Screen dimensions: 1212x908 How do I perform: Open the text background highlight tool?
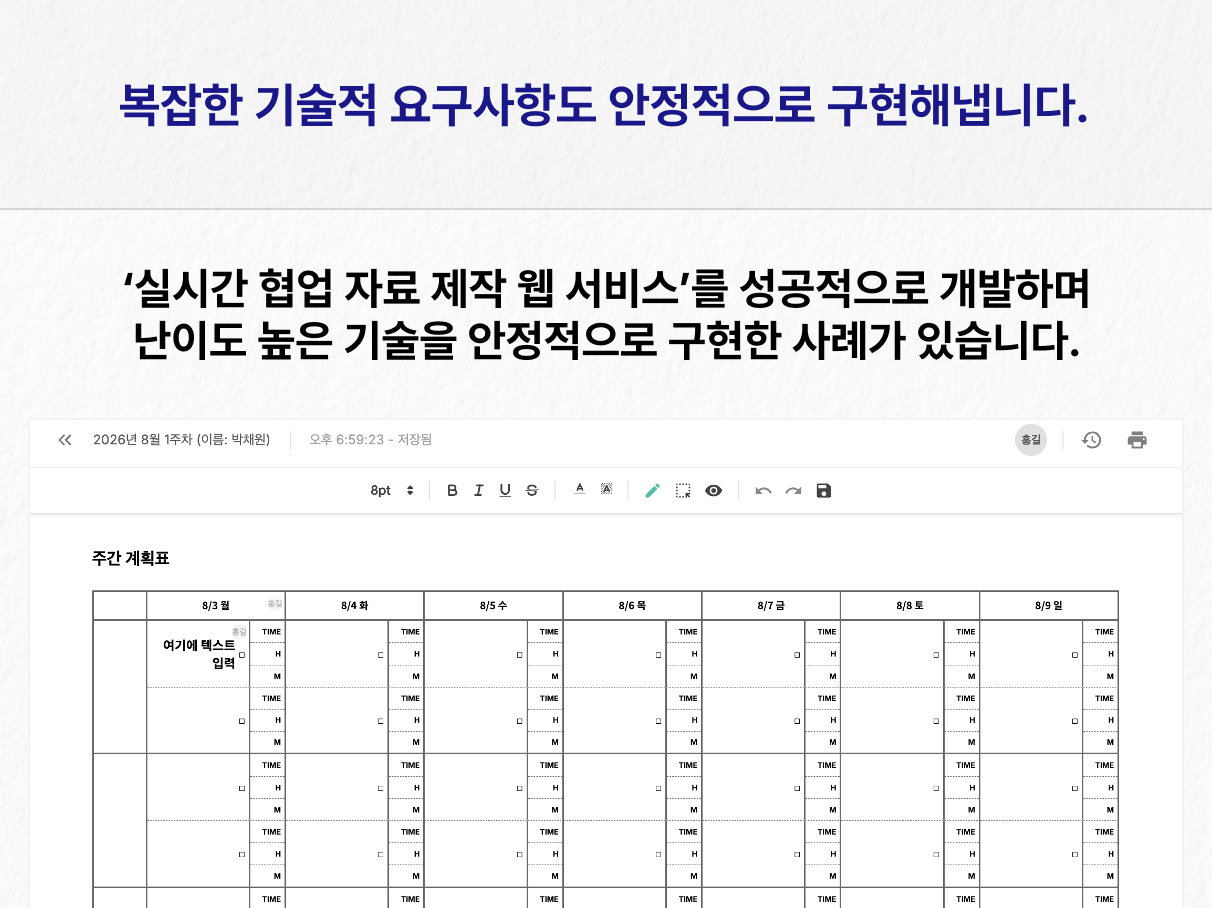pyautogui.click(x=606, y=489)
